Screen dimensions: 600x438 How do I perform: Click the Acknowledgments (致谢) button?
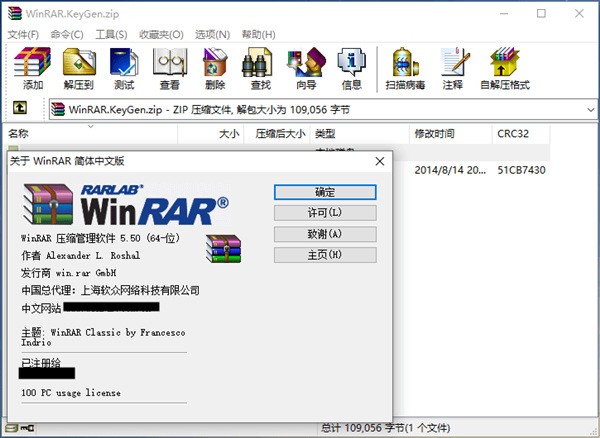tap(325, 234)
